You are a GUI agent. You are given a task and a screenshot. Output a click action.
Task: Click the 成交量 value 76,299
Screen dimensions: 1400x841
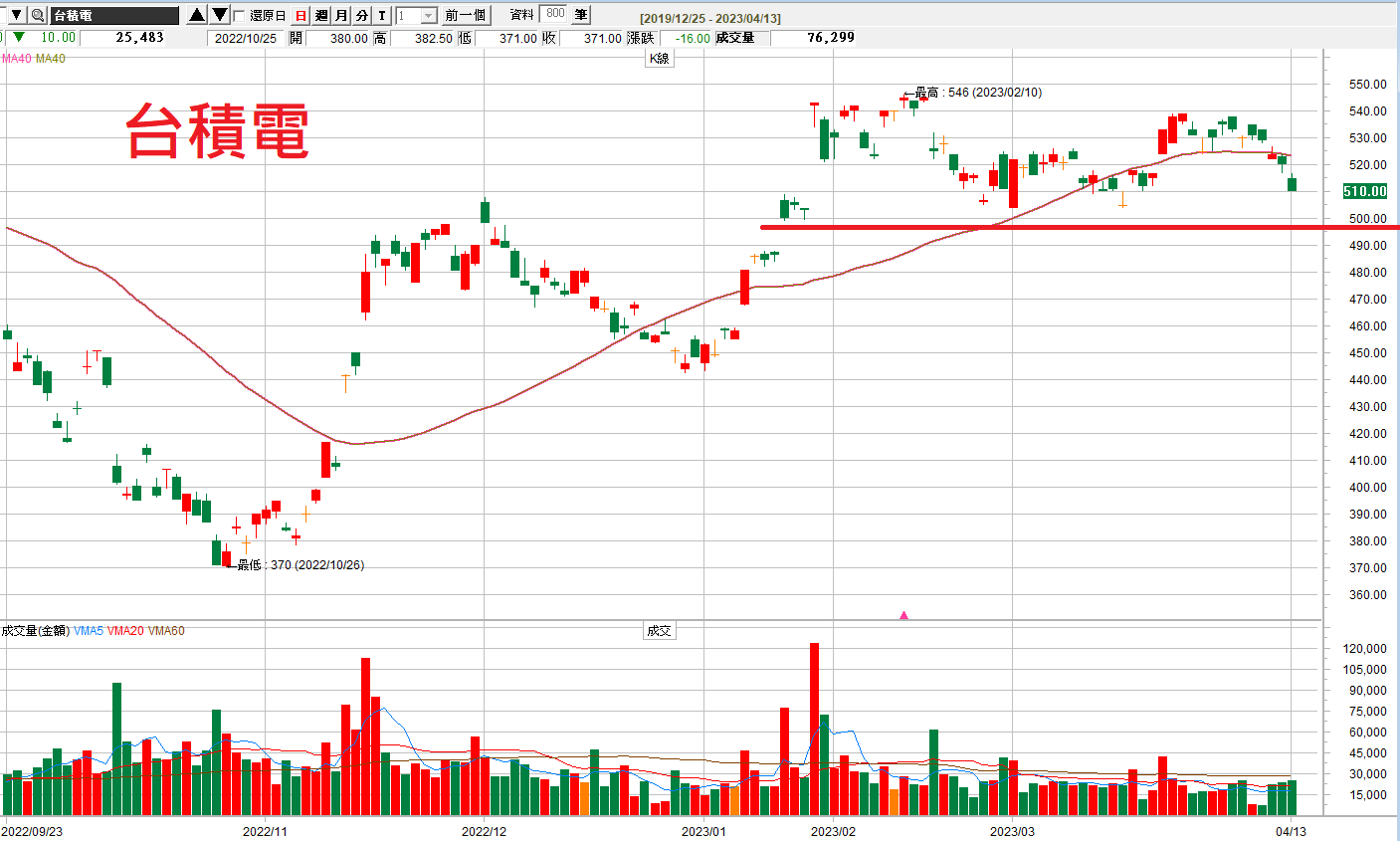(x=830, y=38)
